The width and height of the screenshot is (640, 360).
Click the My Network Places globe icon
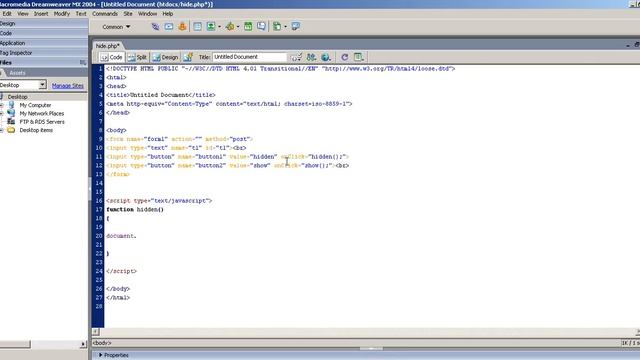coord(11,113)
